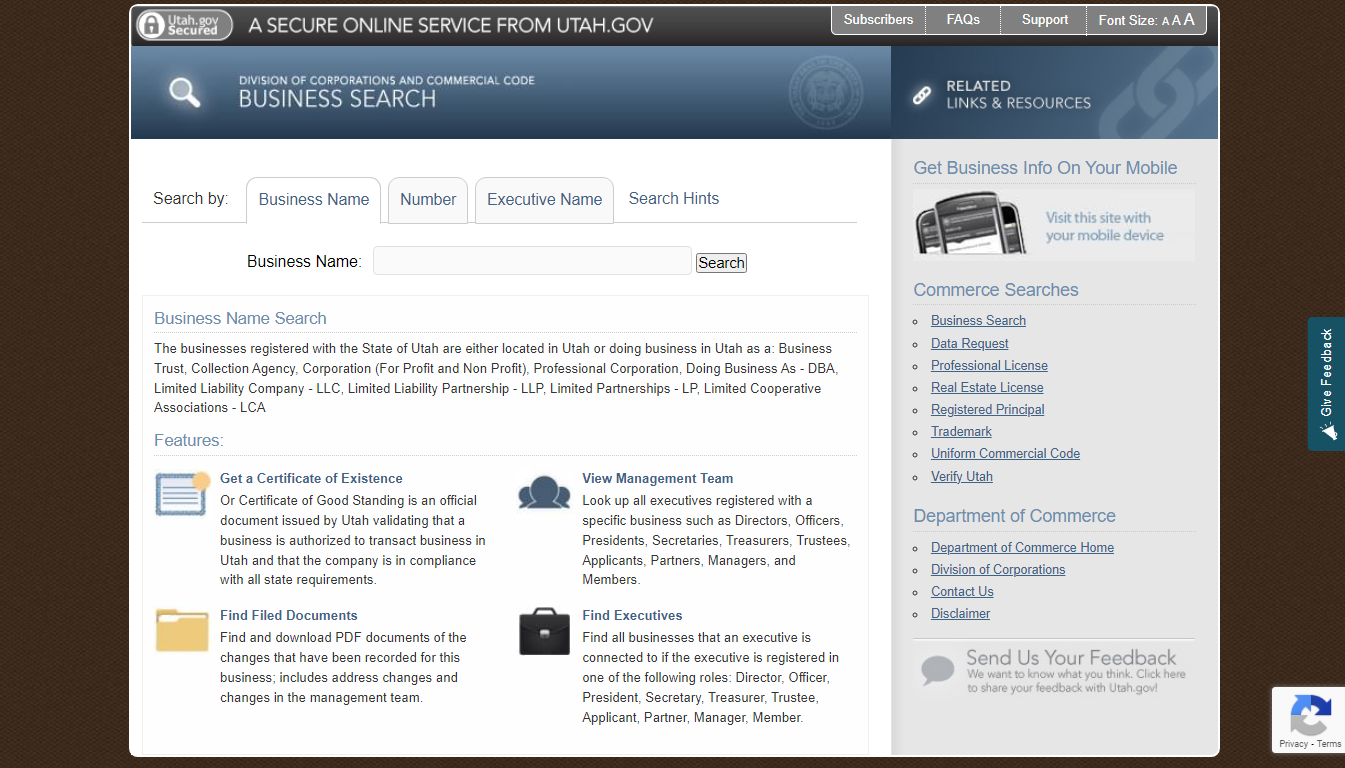Click the Find Filed Documents folder icon

pyautogui.click(x=182, y=630)
